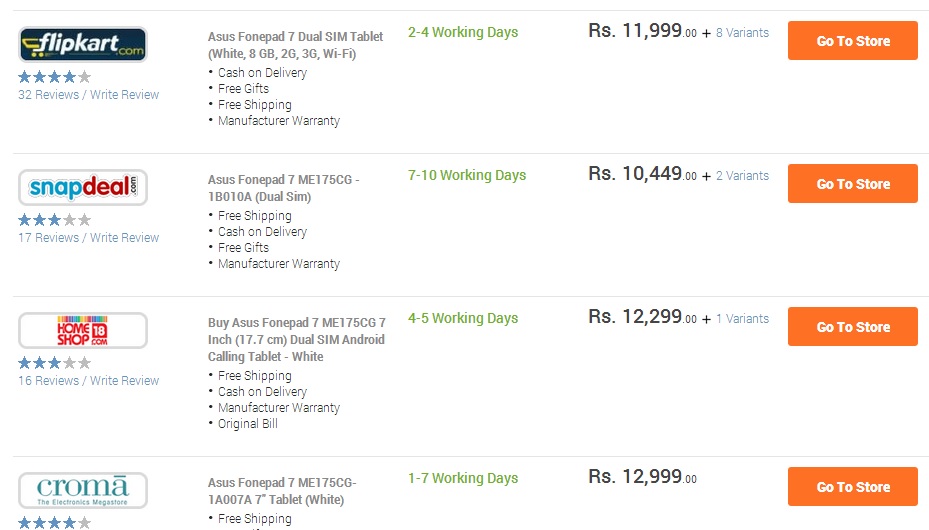Click Snapdeal's star rating
The image size is (929, 530).
point(55,220)
